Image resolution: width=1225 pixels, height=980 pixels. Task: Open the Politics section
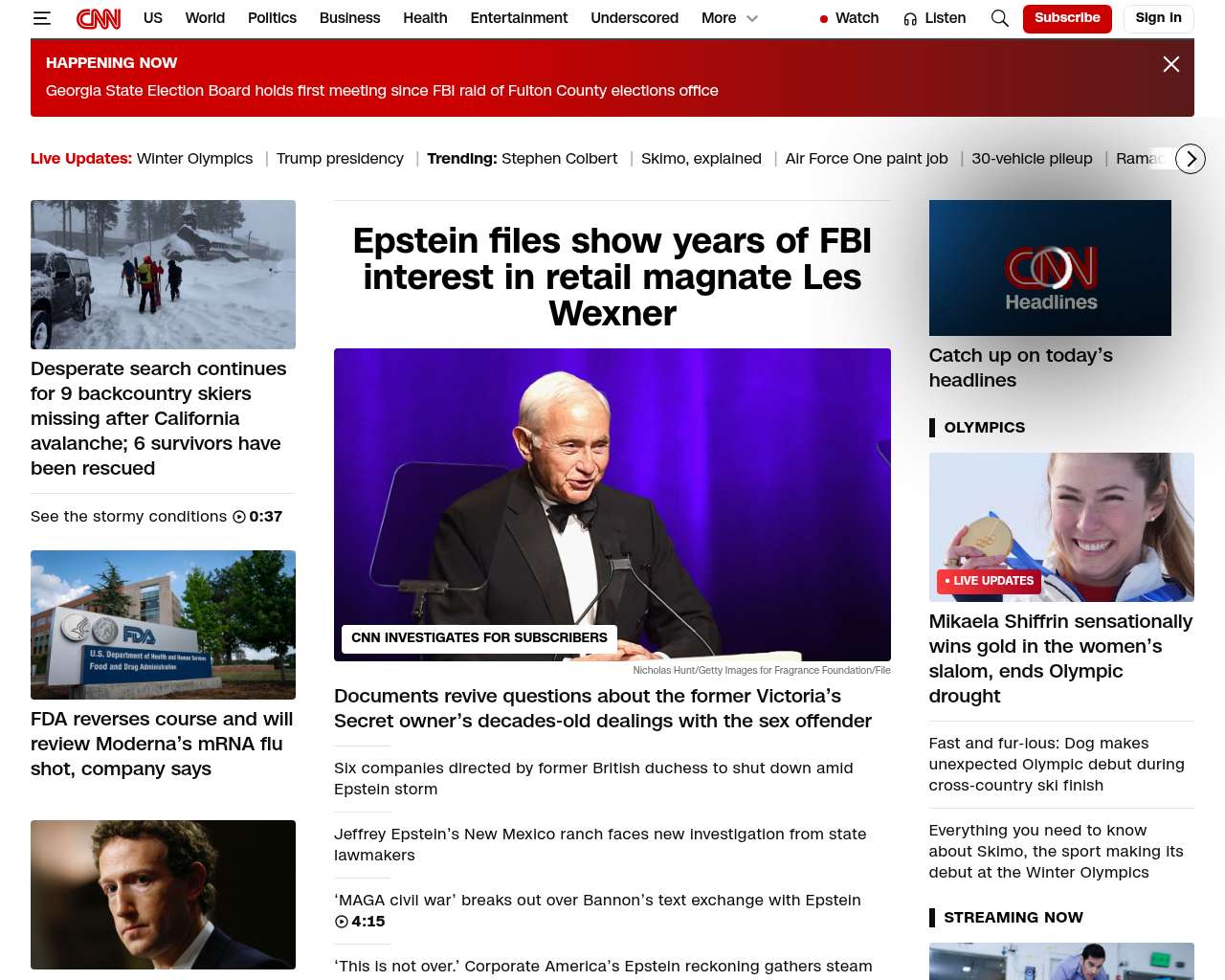click(x=272, y=18)
